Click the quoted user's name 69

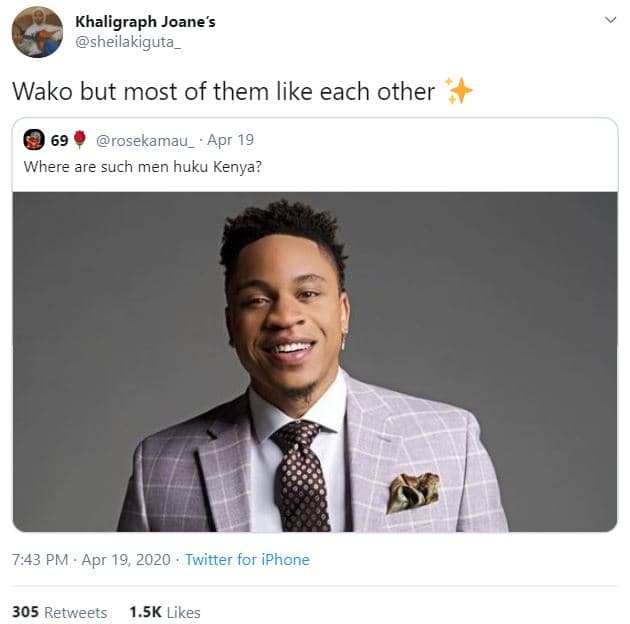pos(59,140)
